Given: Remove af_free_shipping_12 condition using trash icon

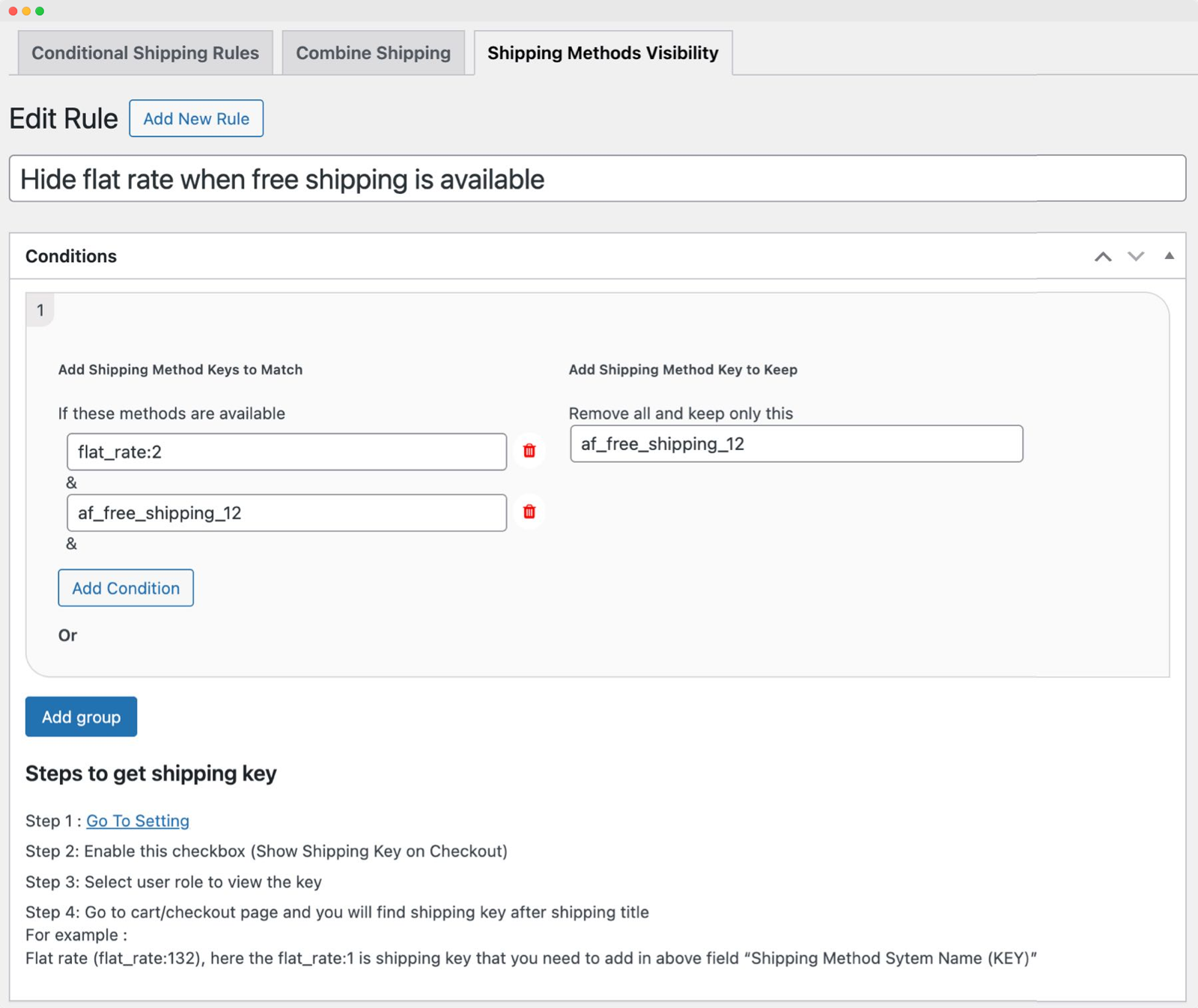Looking at the screenshot, I should click(529, 512).
